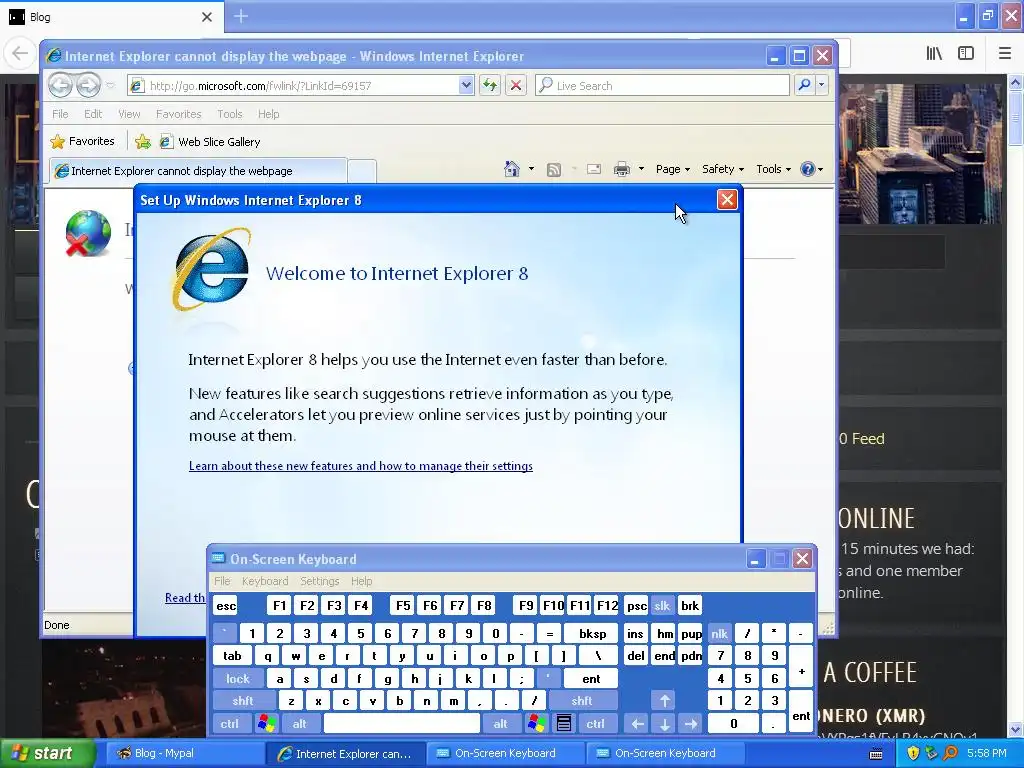Expand the IE address bar dropdown arrow

(x=466, y=85)
